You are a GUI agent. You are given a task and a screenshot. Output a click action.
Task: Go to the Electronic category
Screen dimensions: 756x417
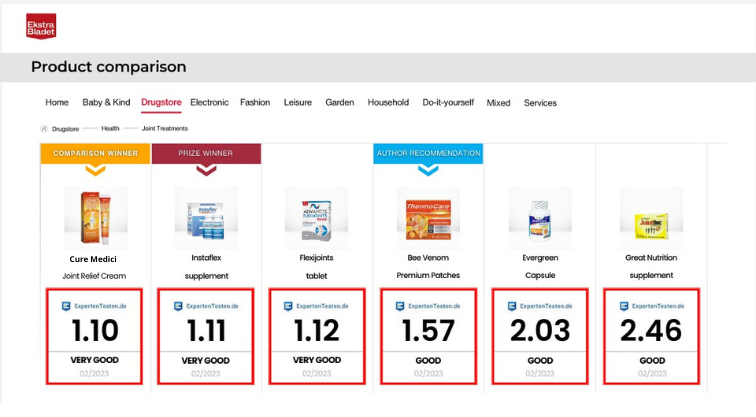(x=209, y=102)
